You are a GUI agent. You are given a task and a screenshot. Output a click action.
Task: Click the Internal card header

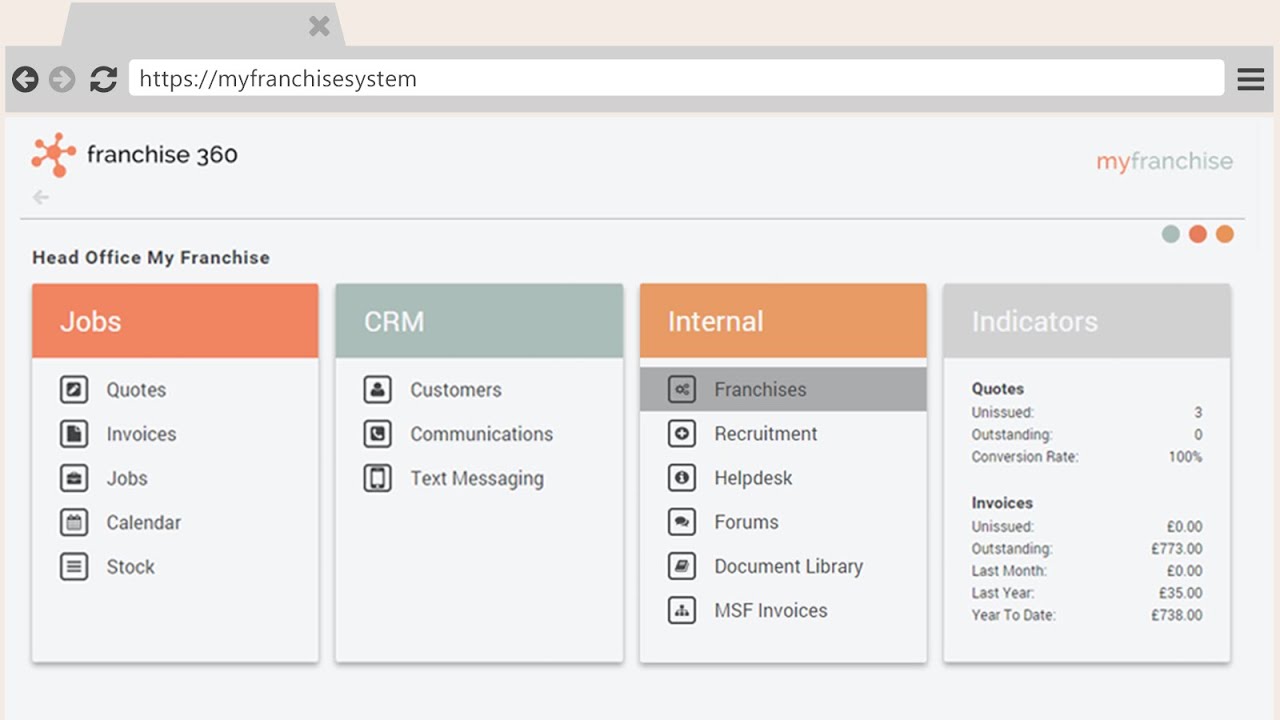[x=783, y=321]
